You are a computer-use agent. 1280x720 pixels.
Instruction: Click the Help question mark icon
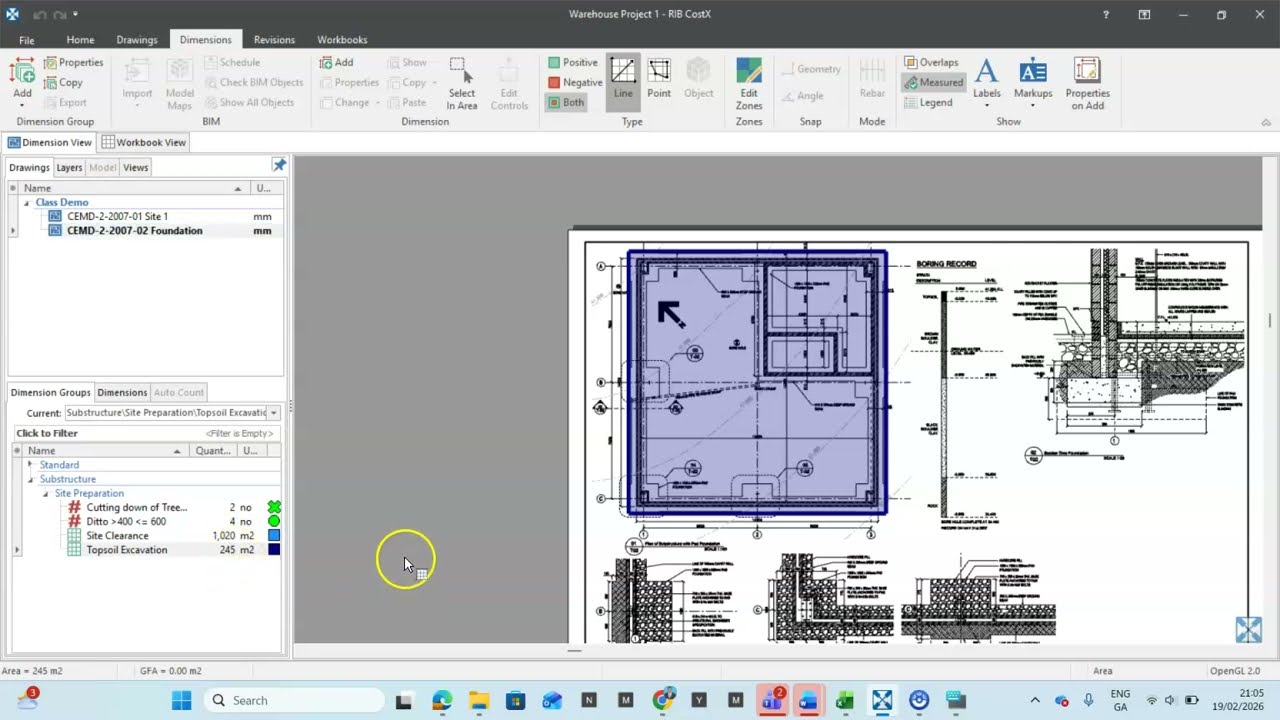coord(1105,14)
